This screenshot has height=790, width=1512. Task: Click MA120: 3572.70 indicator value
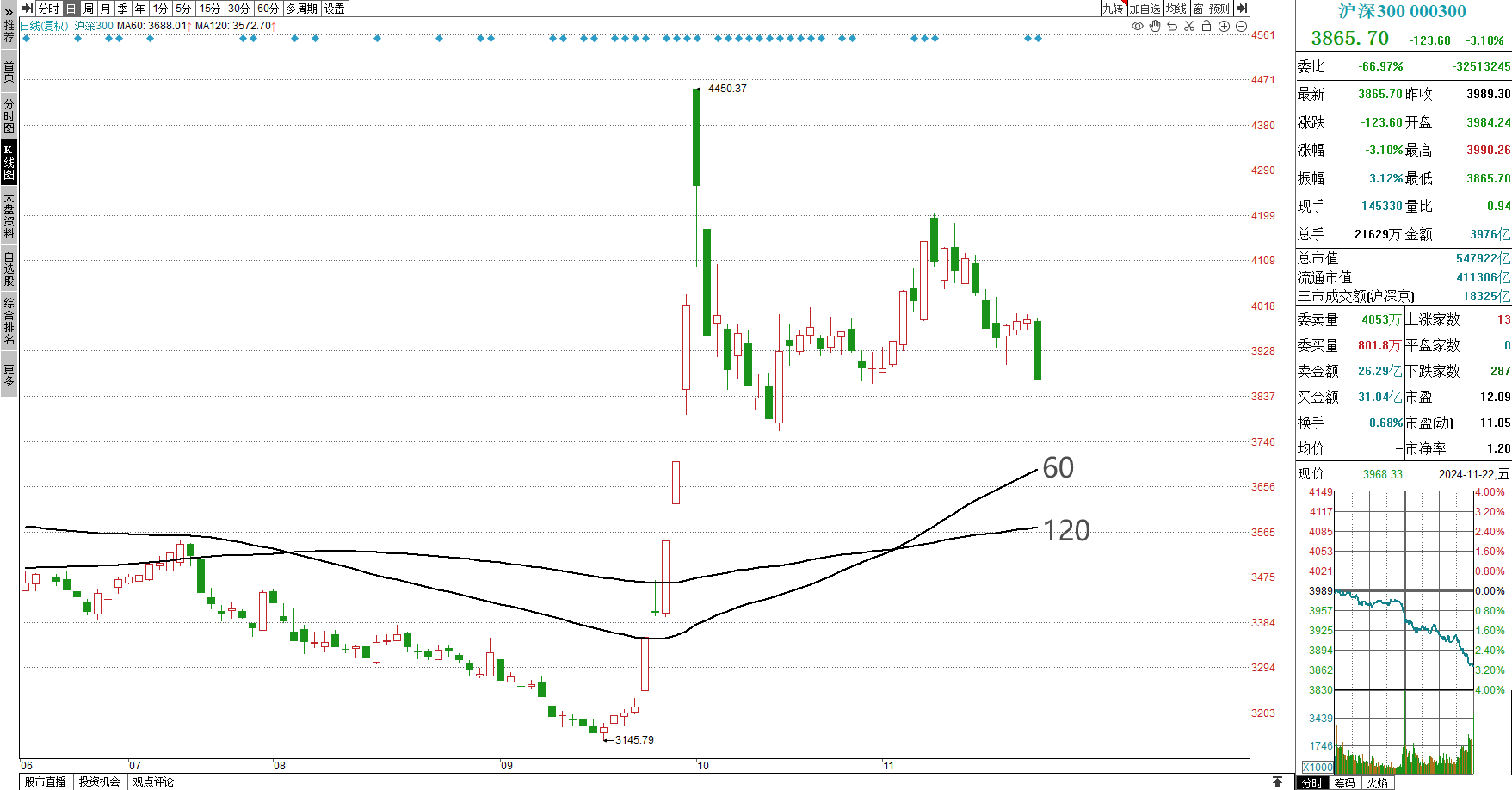coord(234,26)
